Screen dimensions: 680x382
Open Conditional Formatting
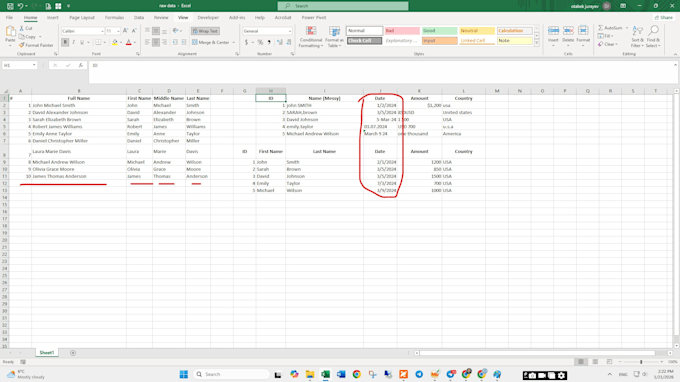pyautogui.click(x=311, y=37)
